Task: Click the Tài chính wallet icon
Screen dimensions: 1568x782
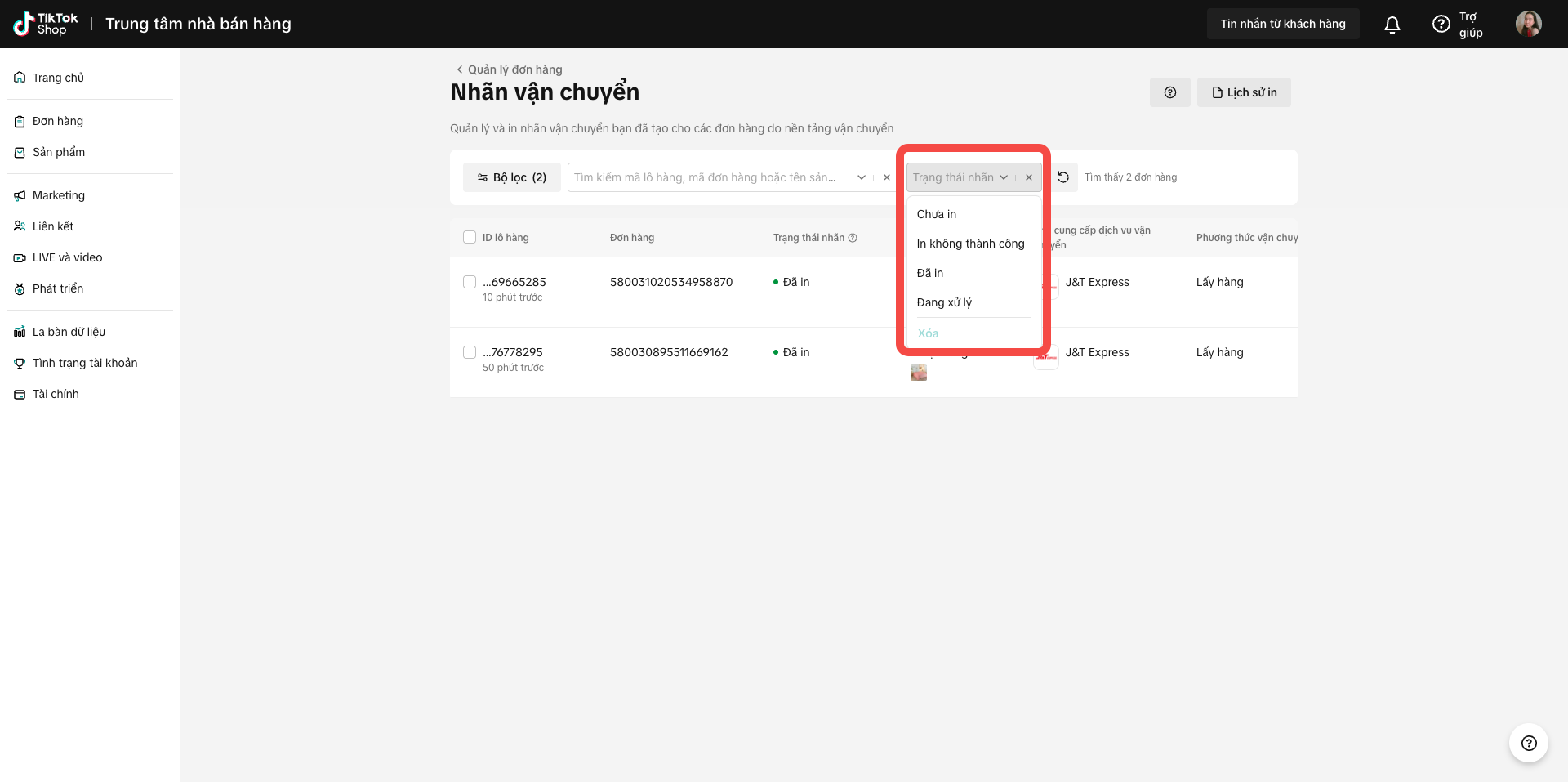Action: (x=20, y=394)
